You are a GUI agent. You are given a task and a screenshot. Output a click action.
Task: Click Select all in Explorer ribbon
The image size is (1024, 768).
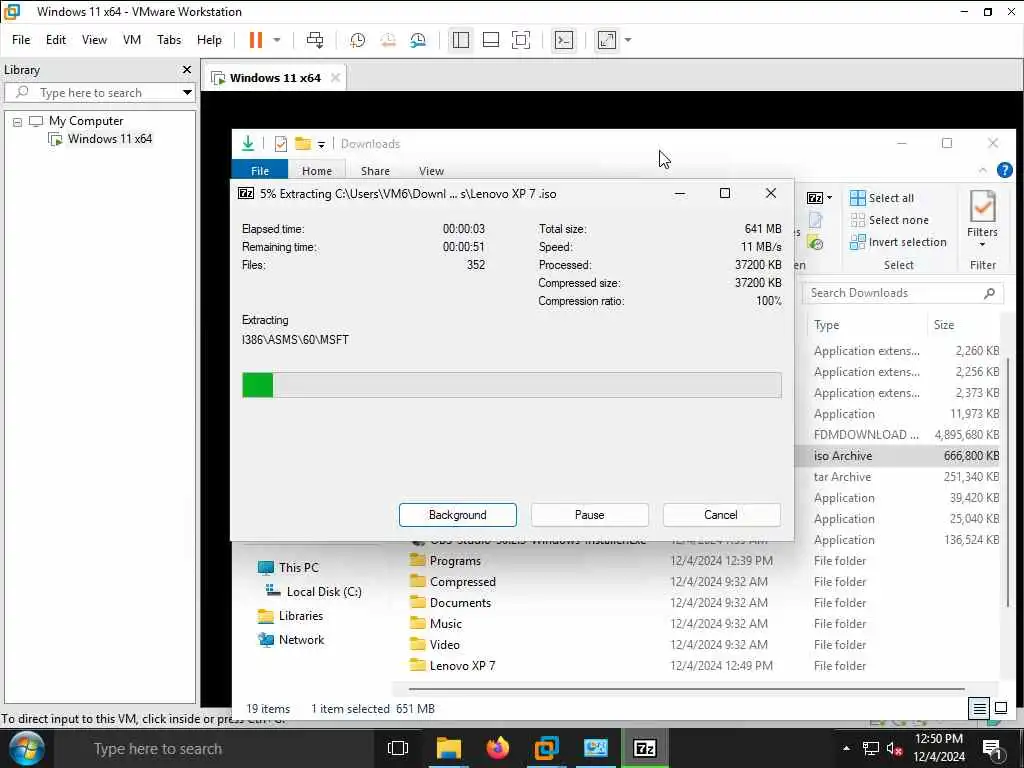(882, 198)
